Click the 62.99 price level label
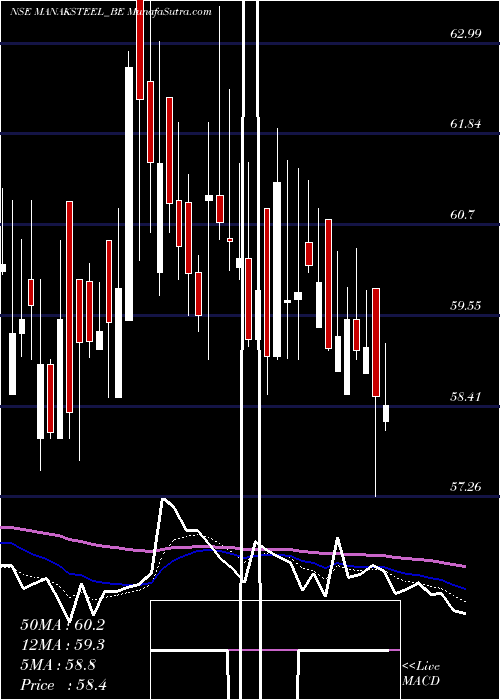500x700 pixels. [466, 34]
